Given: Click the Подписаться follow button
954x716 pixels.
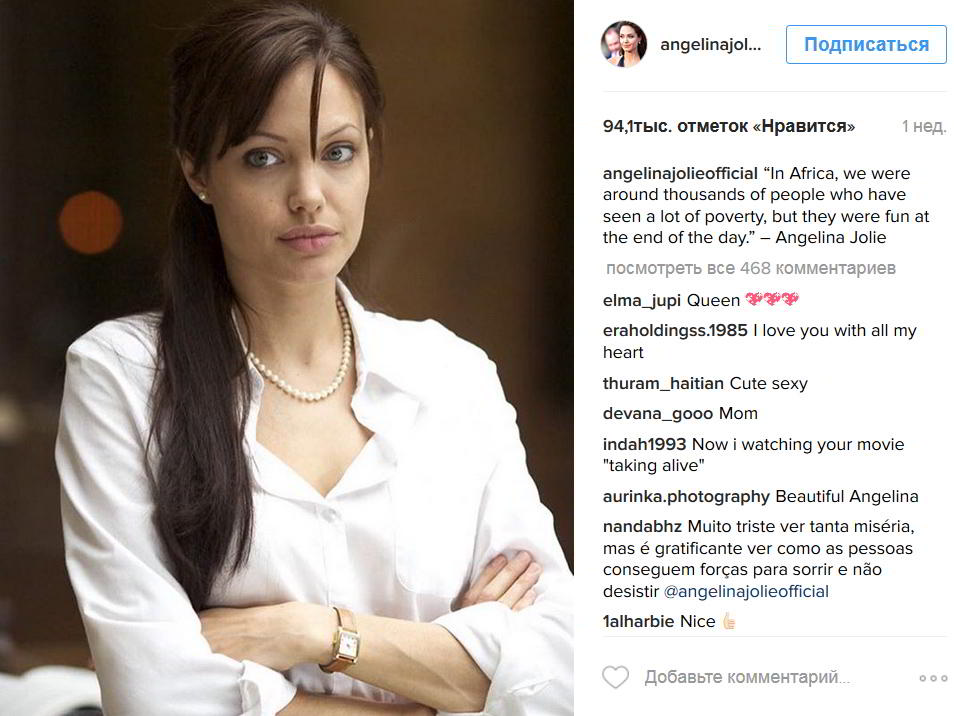Looking at the screenshot, I should pyautogui.click(x=866, y=44).
